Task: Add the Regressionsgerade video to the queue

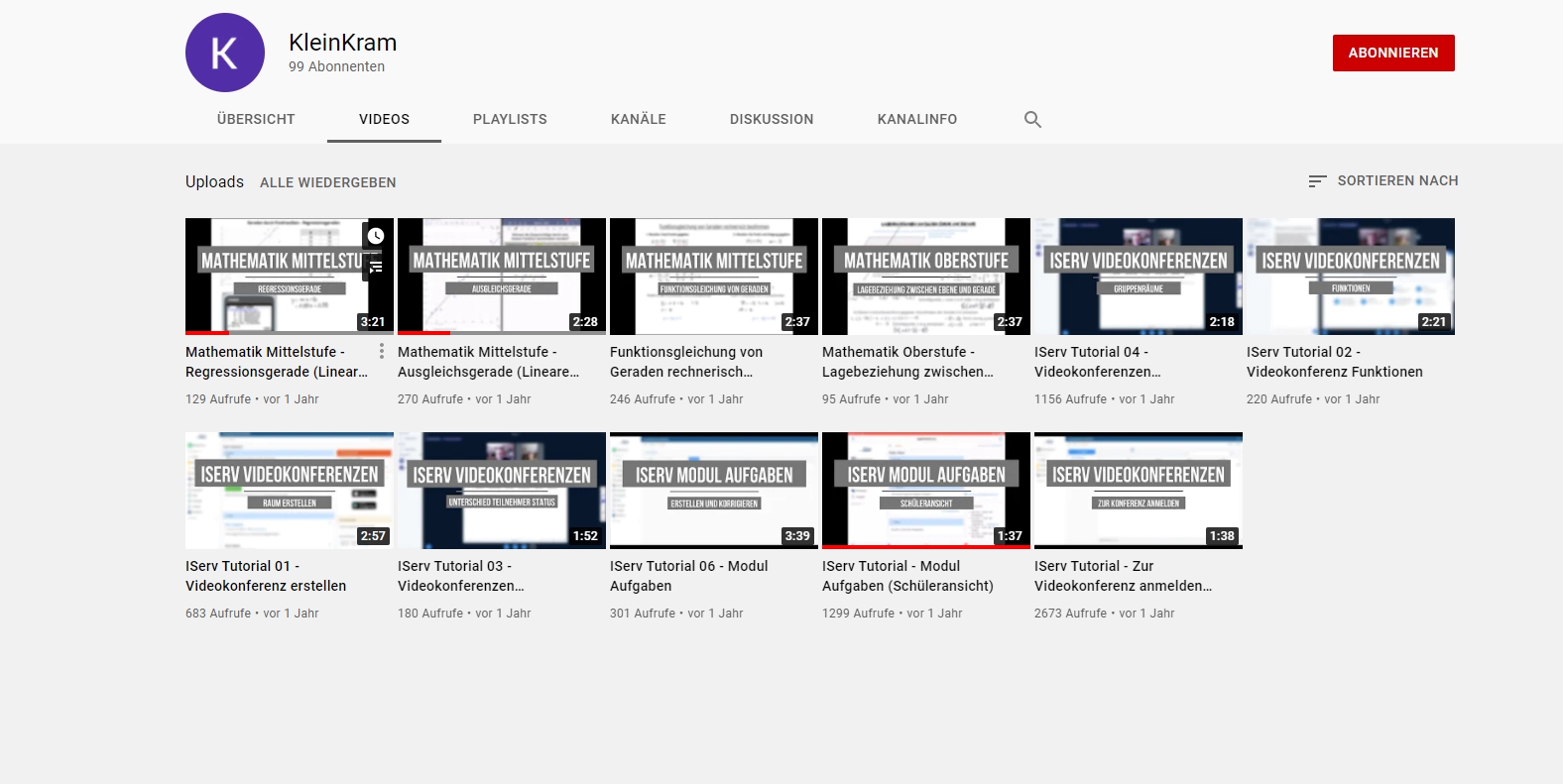Action: click(x=376, y=266)
